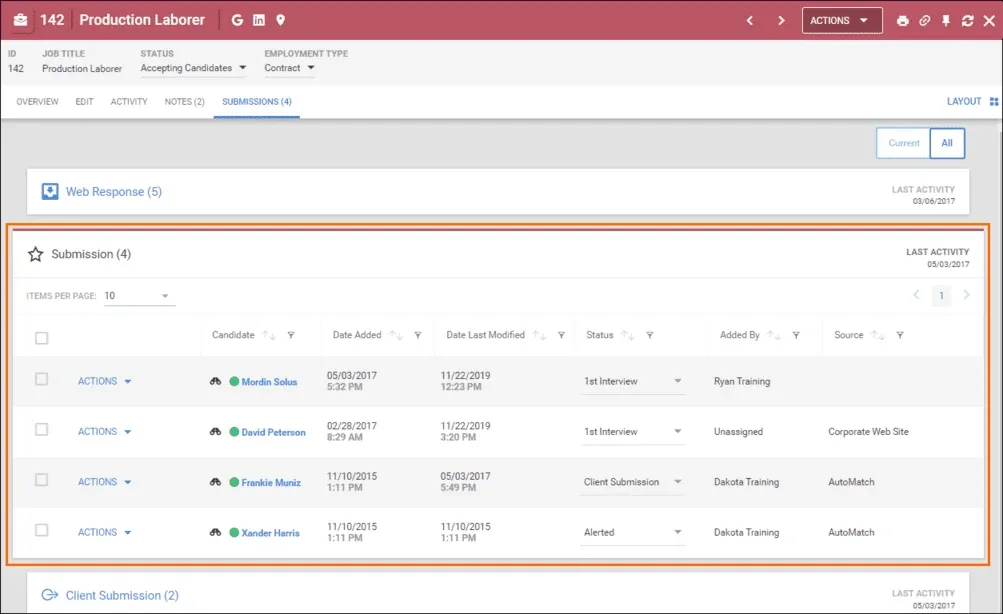Open ACTIONS menu for David Peterson
Image resolution: width=1003 pixels, height=614 pixels.
pos(104,432)
